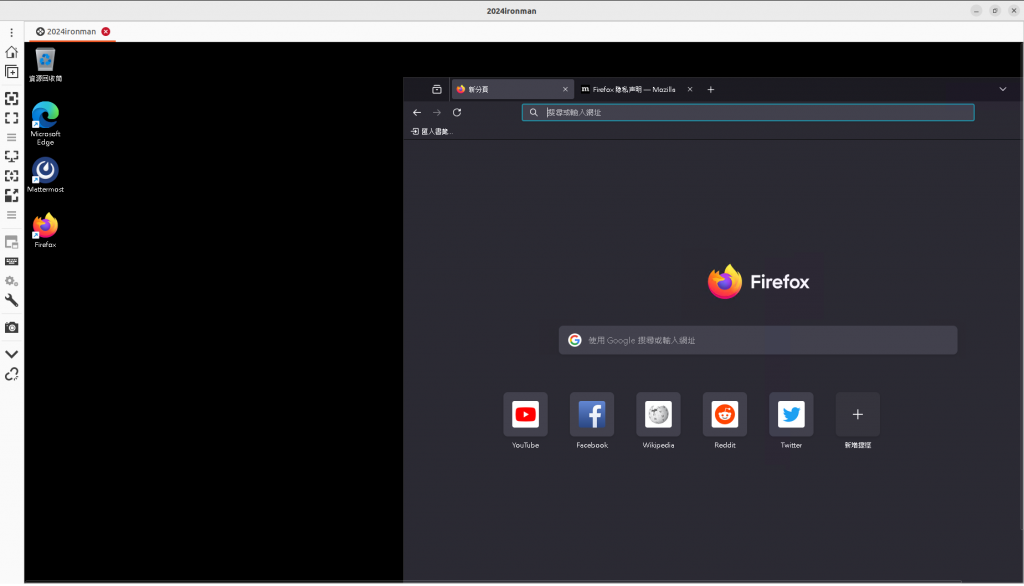Expand the scaling options menu below the scaled mode icon
This screenshot has width=1024, height=586.
[11, 215]
